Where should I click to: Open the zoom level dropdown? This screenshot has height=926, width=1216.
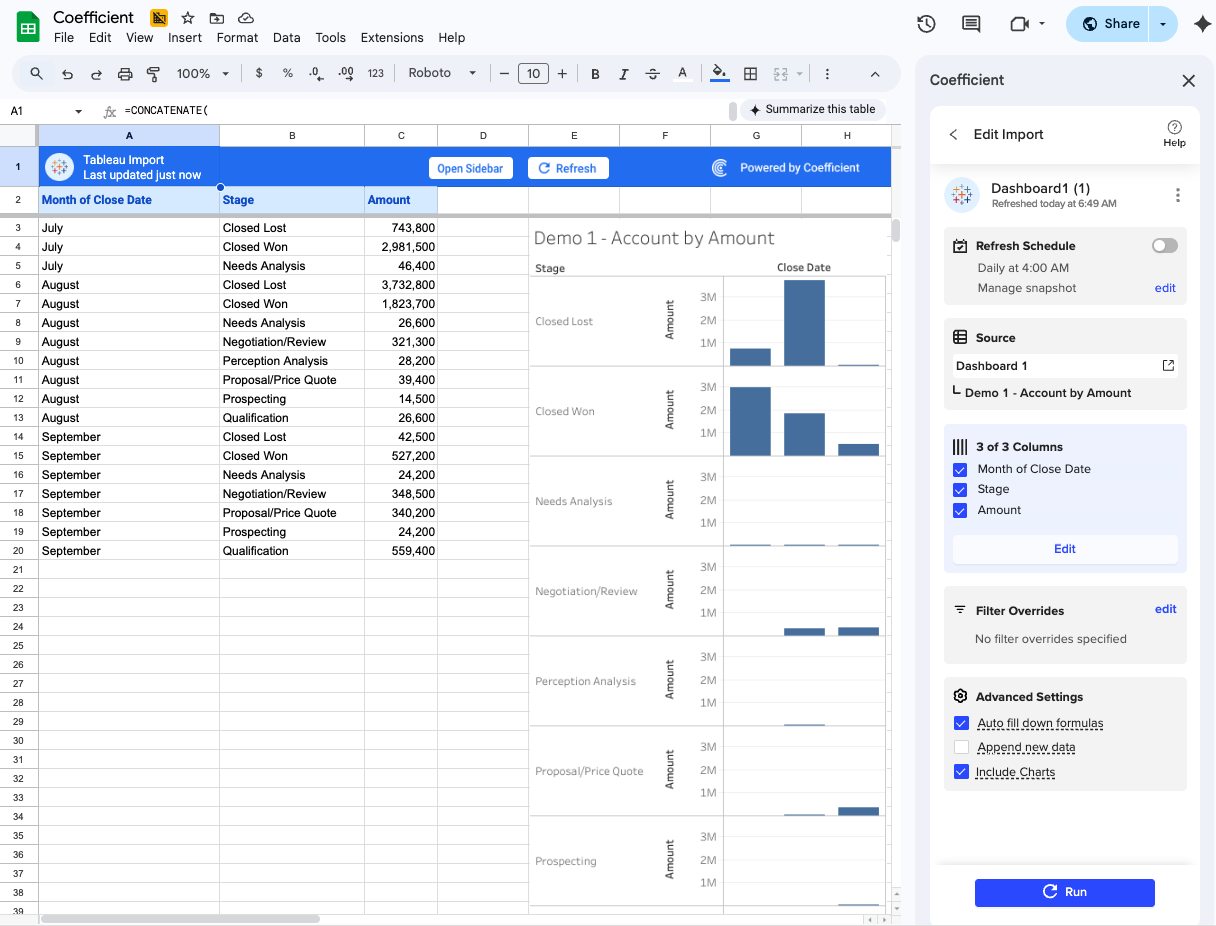tap(203, 74)
